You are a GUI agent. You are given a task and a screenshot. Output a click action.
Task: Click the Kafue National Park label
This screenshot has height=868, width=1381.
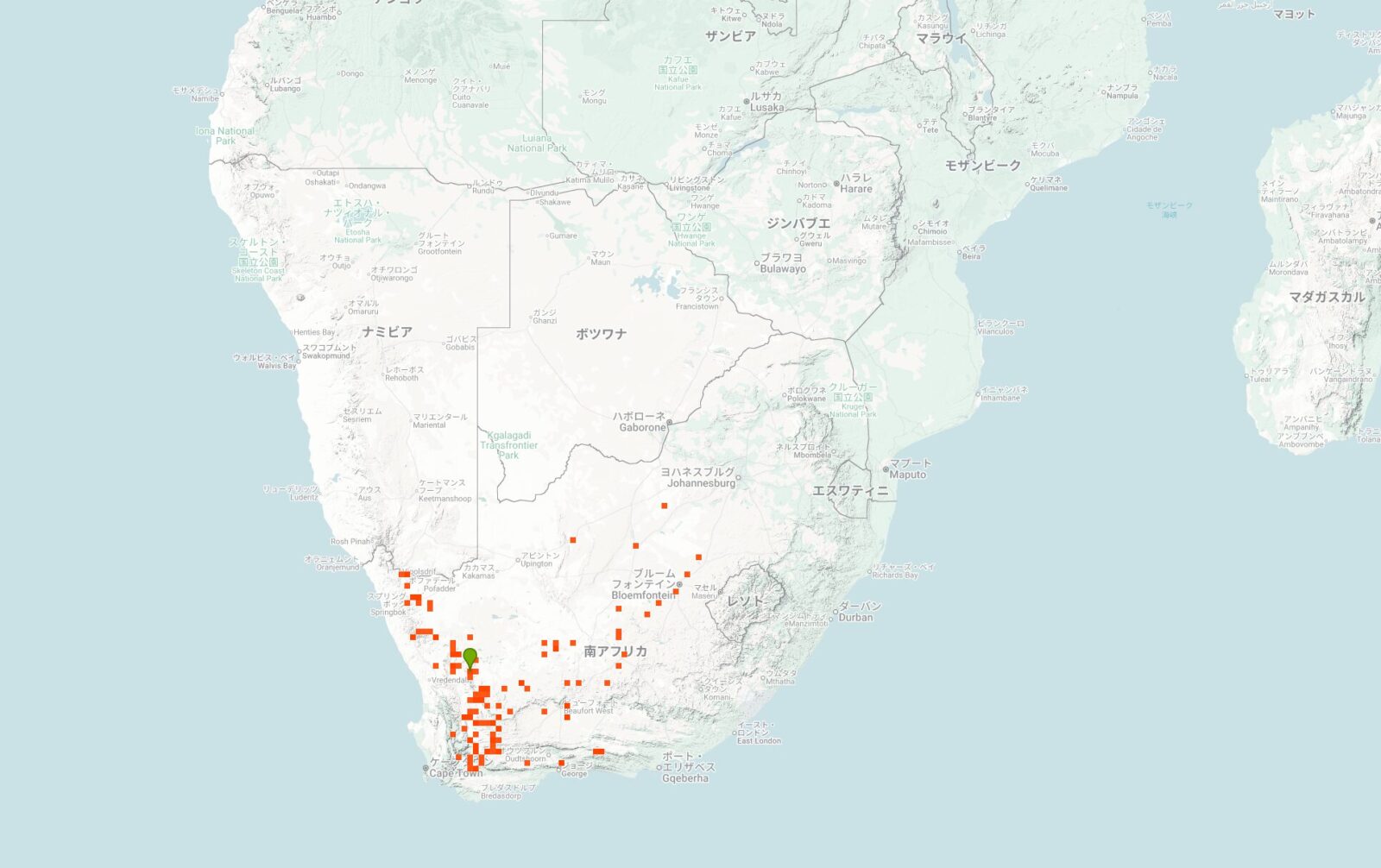coord(678,73)
